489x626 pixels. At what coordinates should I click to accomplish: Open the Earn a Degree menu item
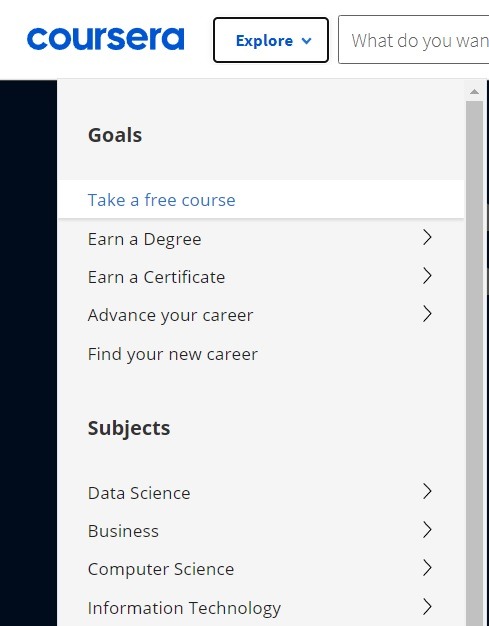(261, 239)
